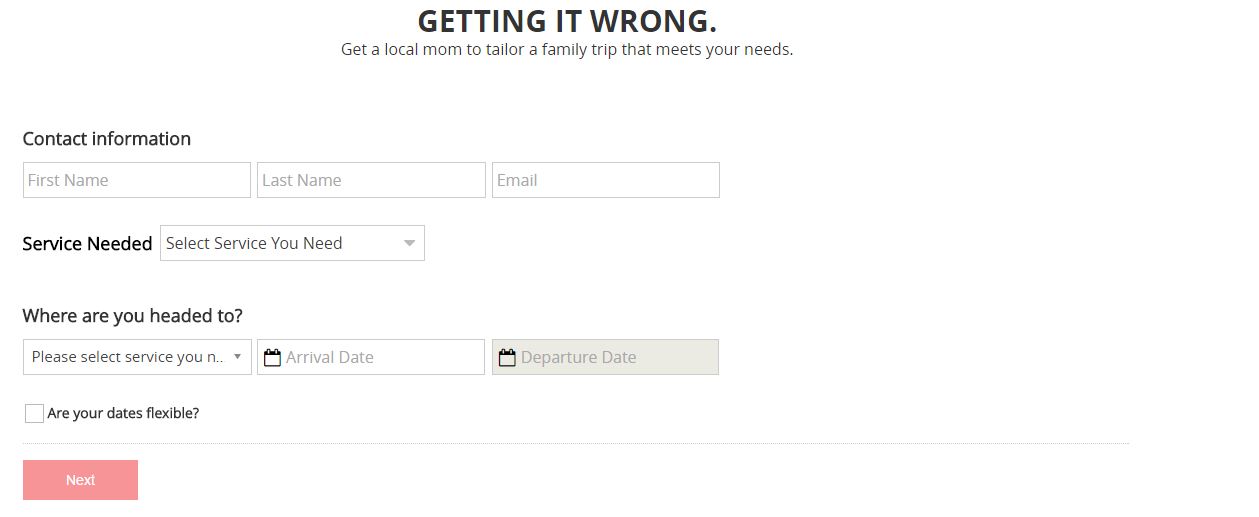Image resolution: width=1259 pixels, height=517 pixels.
Task: Click the Service You Need dropdown arrow
Action: click(x=409, y=244)
